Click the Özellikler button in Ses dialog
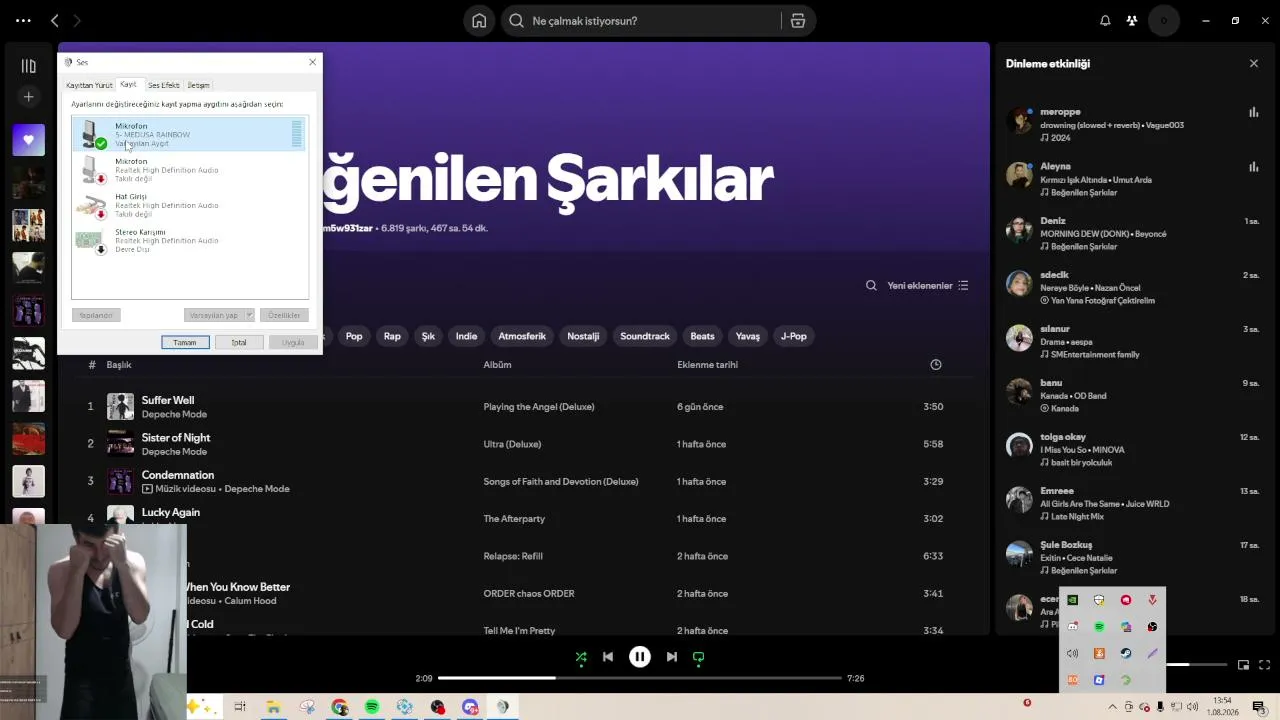Viewport: 1280px width, 720px height. click(284, 316)
